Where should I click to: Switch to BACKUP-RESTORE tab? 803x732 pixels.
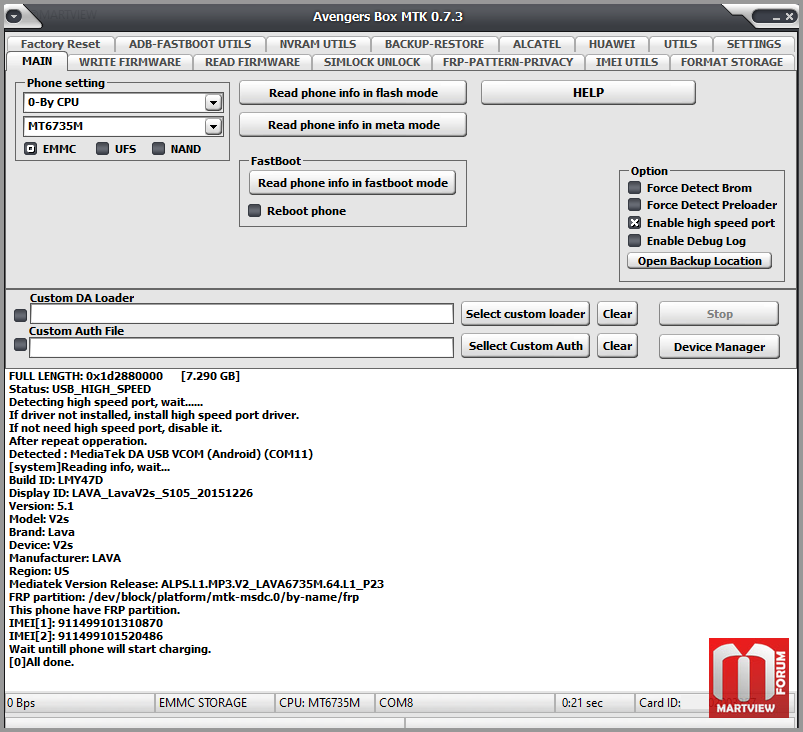tap(434, 44)
